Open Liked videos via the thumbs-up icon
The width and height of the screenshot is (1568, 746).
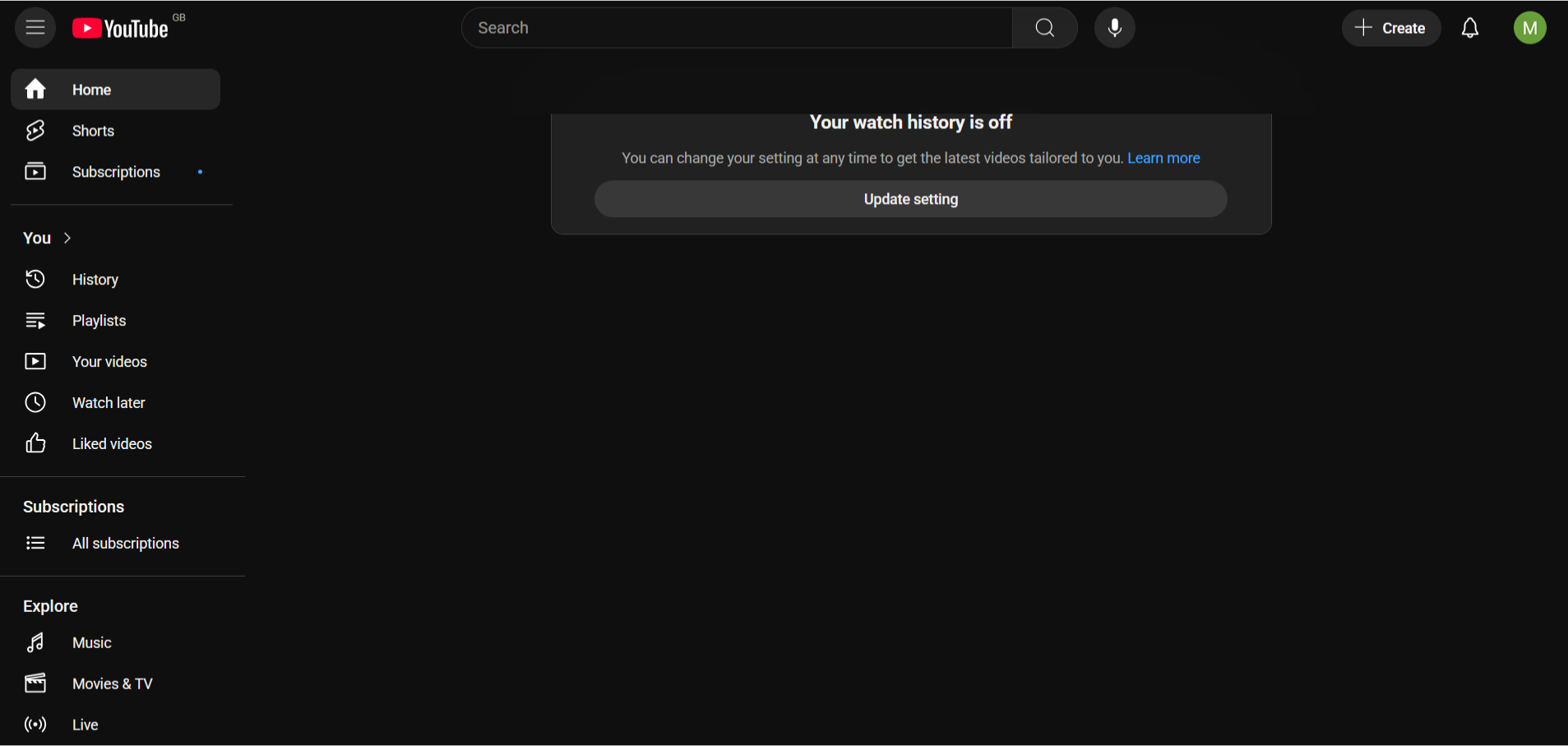35,443
